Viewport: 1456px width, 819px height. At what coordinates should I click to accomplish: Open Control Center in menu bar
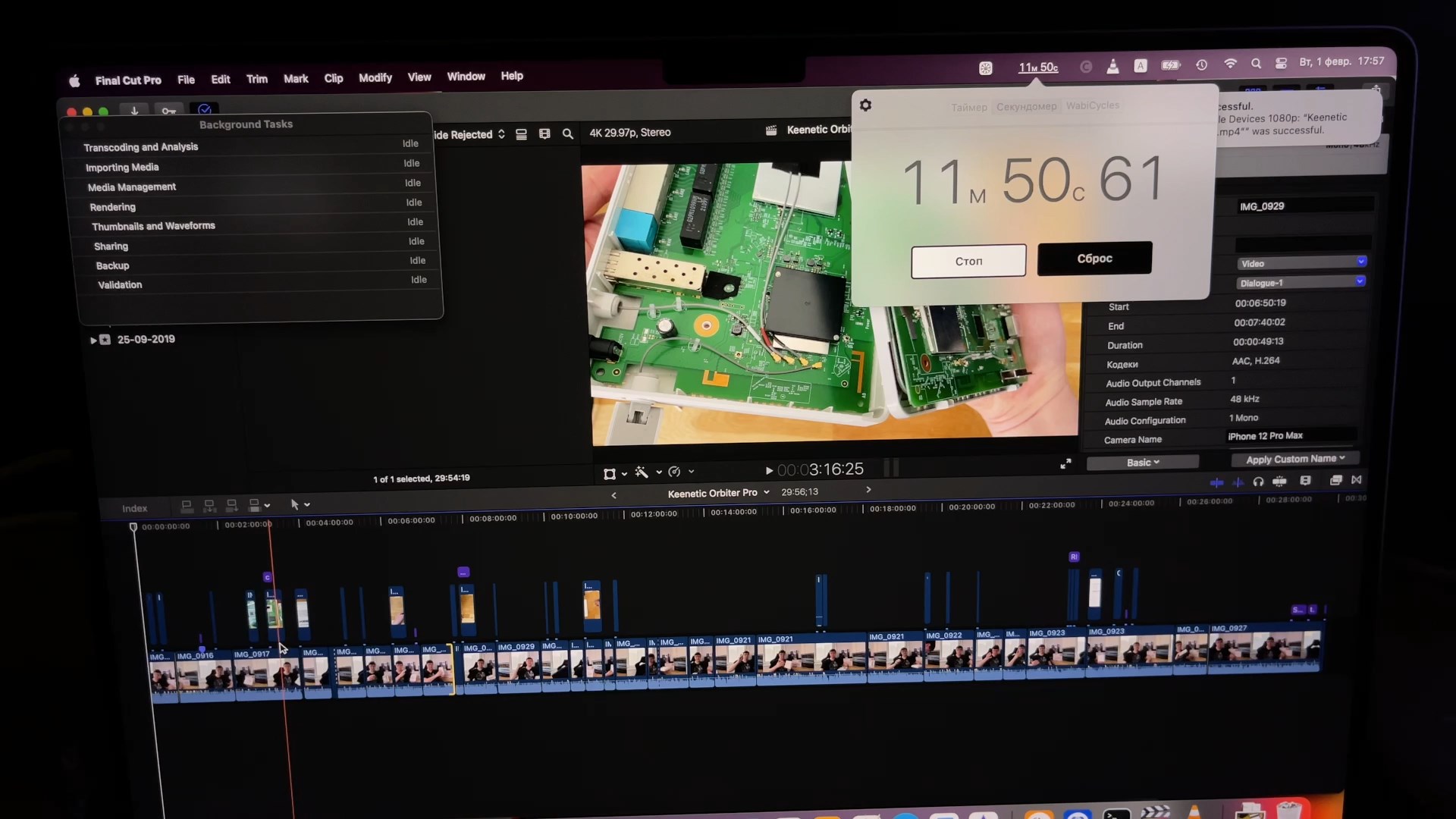(1281, 64)
